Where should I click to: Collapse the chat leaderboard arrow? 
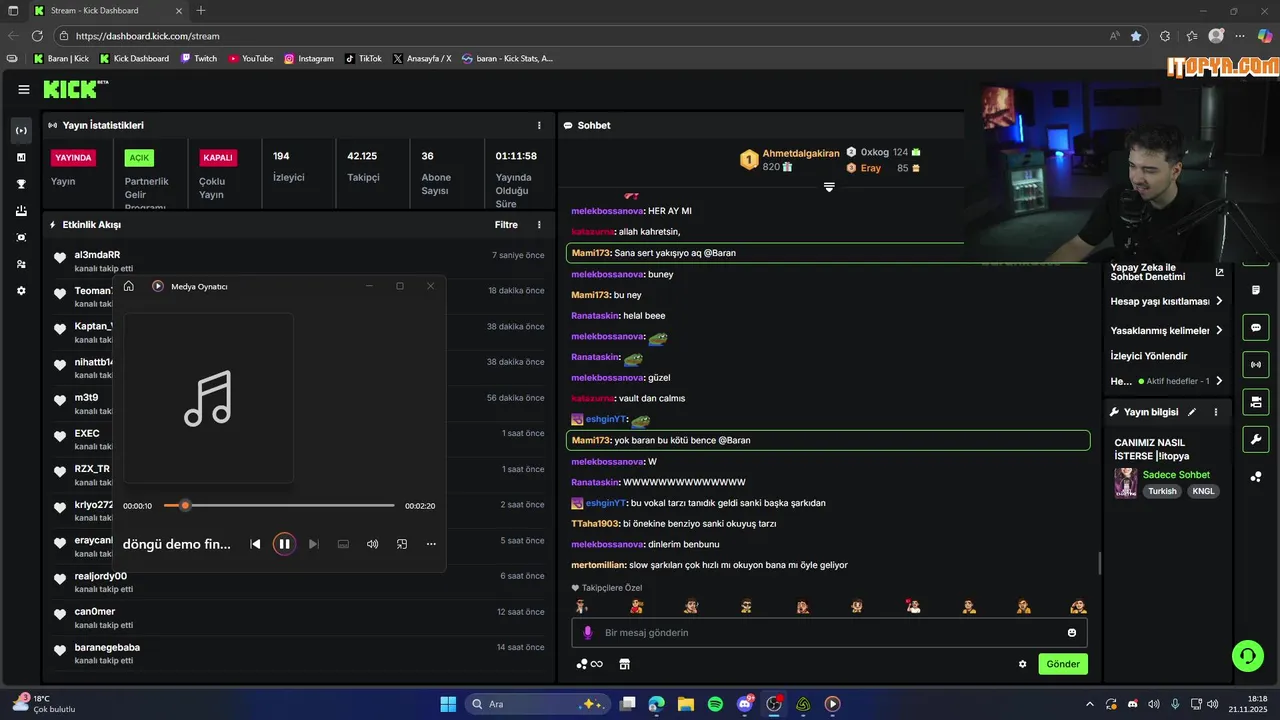coord(829,187)
